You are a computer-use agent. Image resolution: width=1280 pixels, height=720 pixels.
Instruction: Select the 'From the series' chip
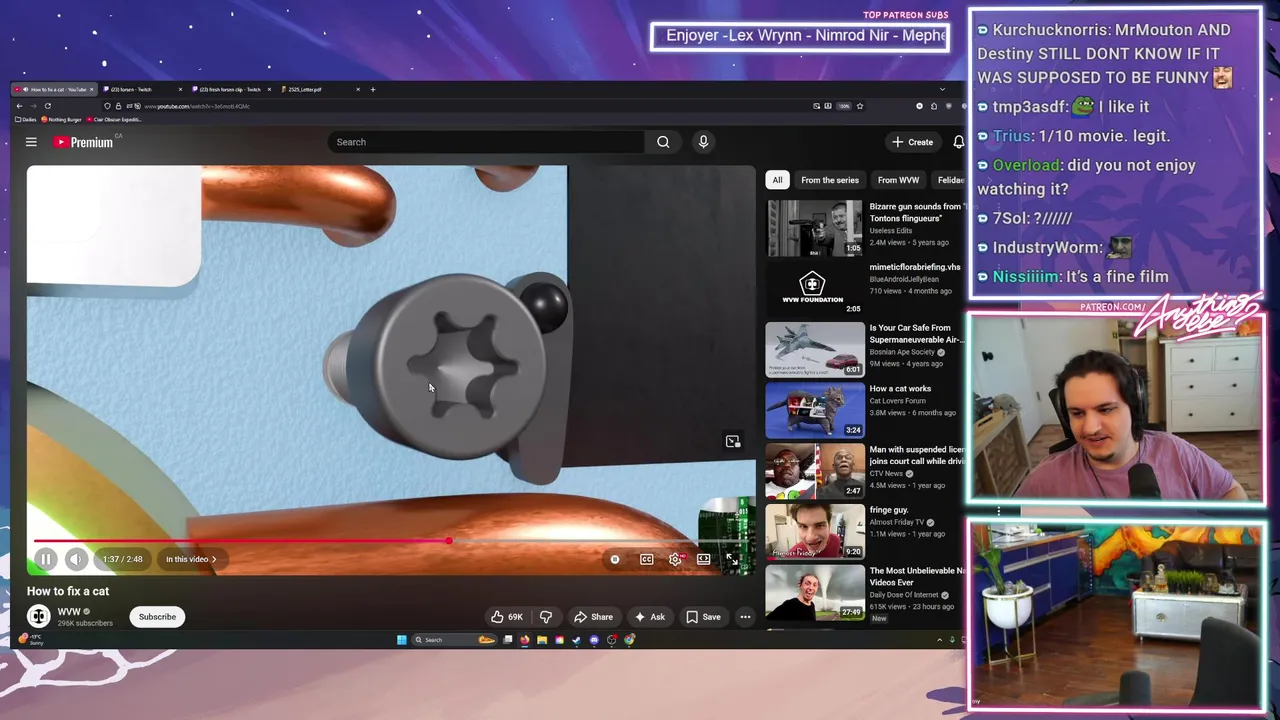click(830, 180)
